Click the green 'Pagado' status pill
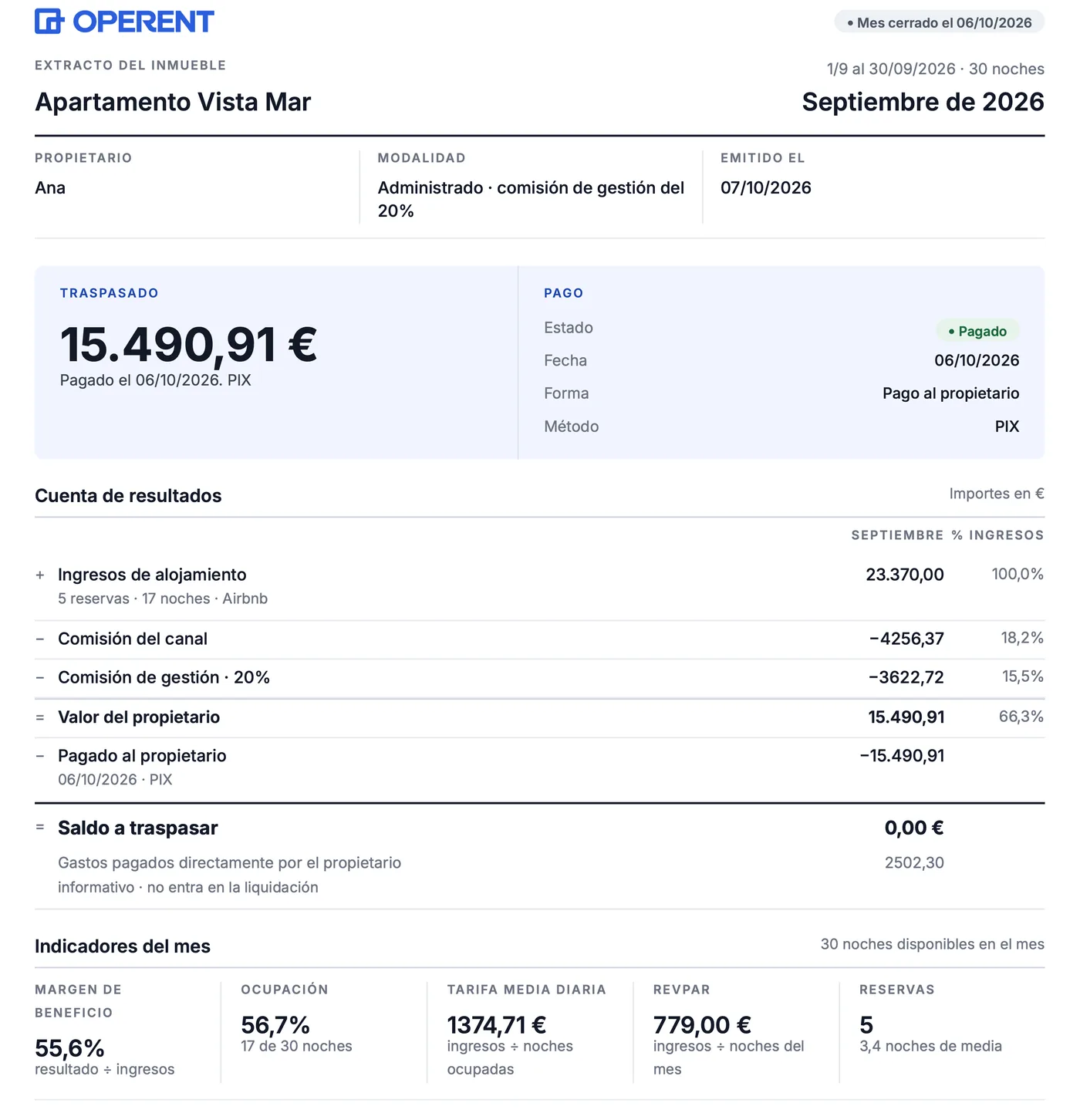Image resolution: width=1080 pixels, height=1120 pixels. point(977,331)
